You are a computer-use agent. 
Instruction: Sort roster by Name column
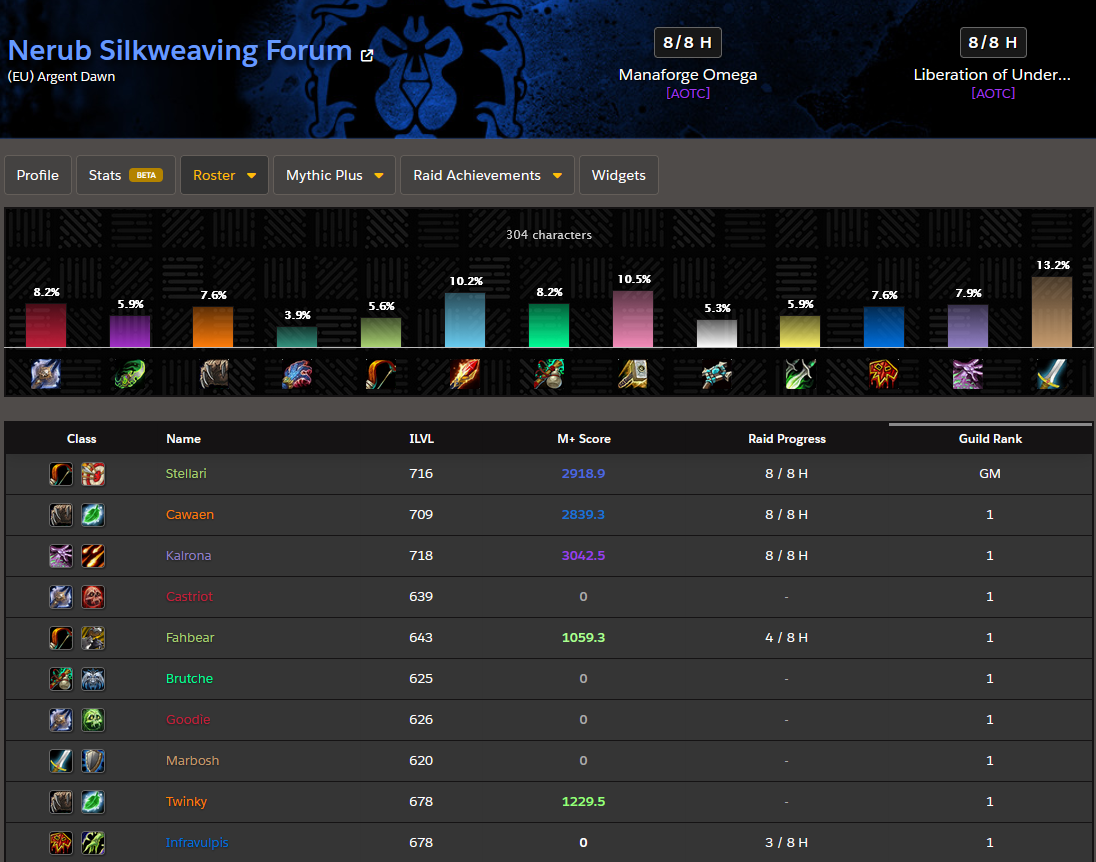[183, 439]
